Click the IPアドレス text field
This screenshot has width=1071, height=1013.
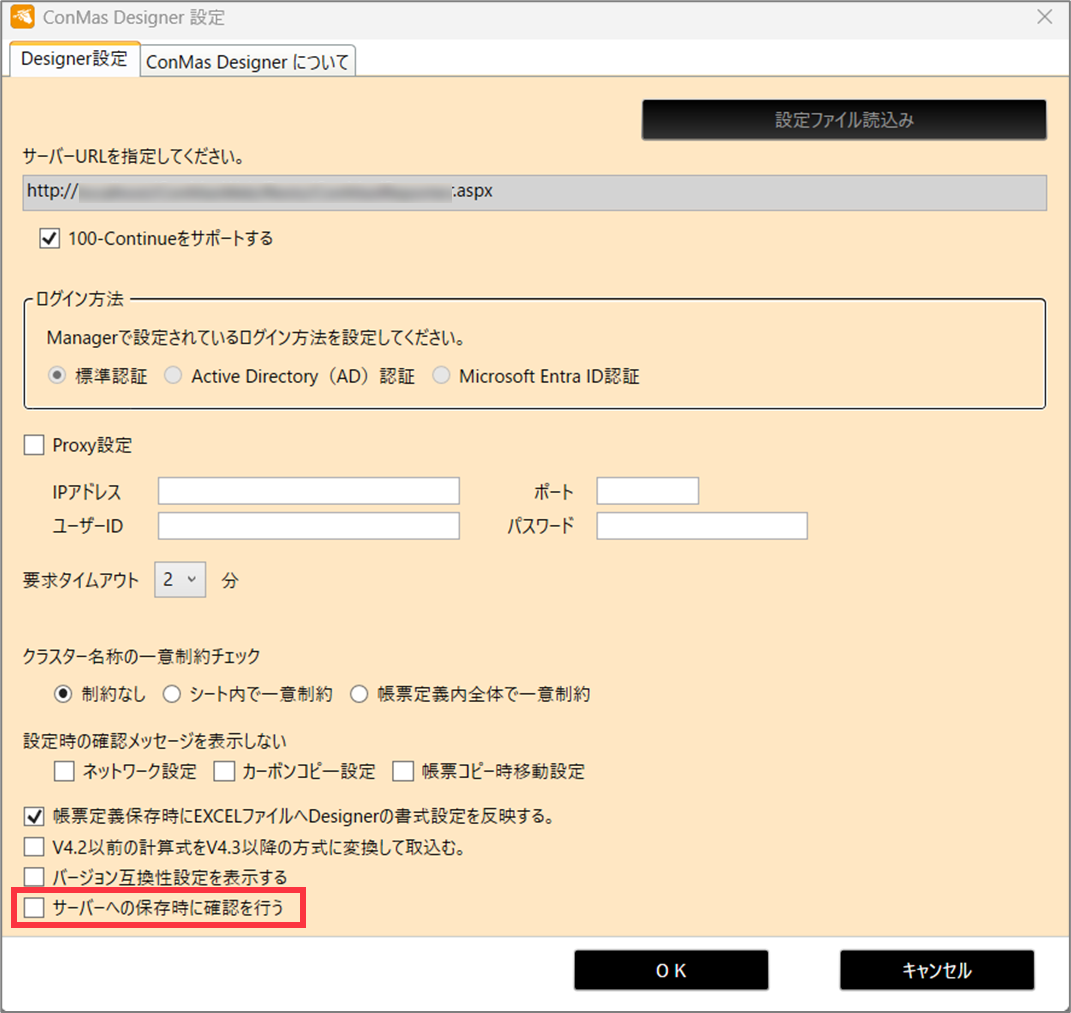308,491
